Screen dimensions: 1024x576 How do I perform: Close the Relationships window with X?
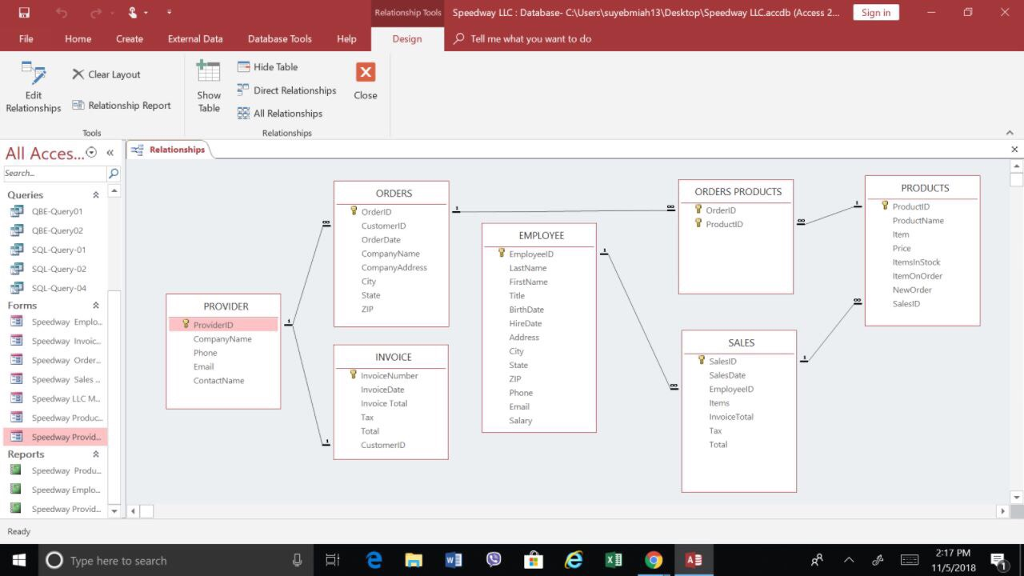pyautogui.click(x=1014, y=150)
